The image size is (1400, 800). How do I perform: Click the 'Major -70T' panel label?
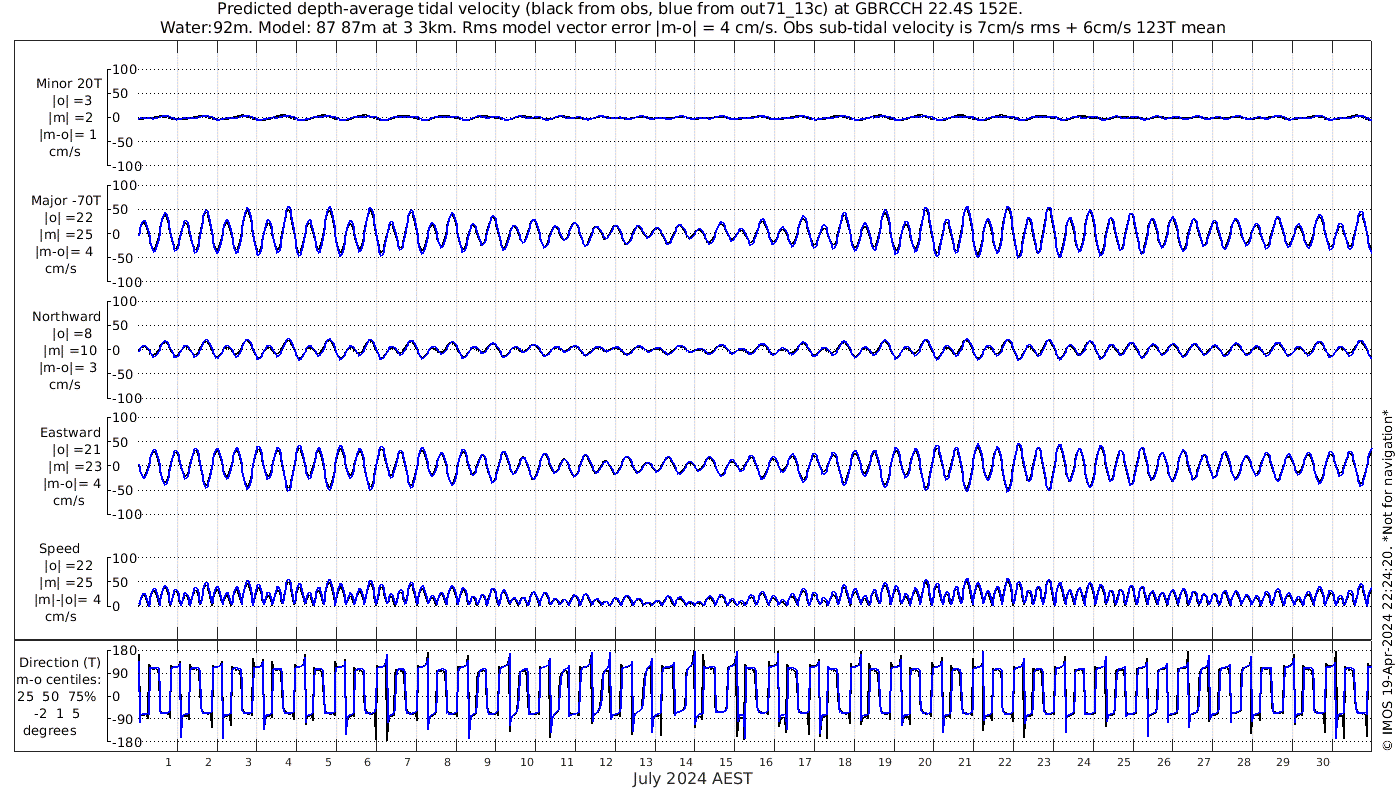tap(66, 200)
